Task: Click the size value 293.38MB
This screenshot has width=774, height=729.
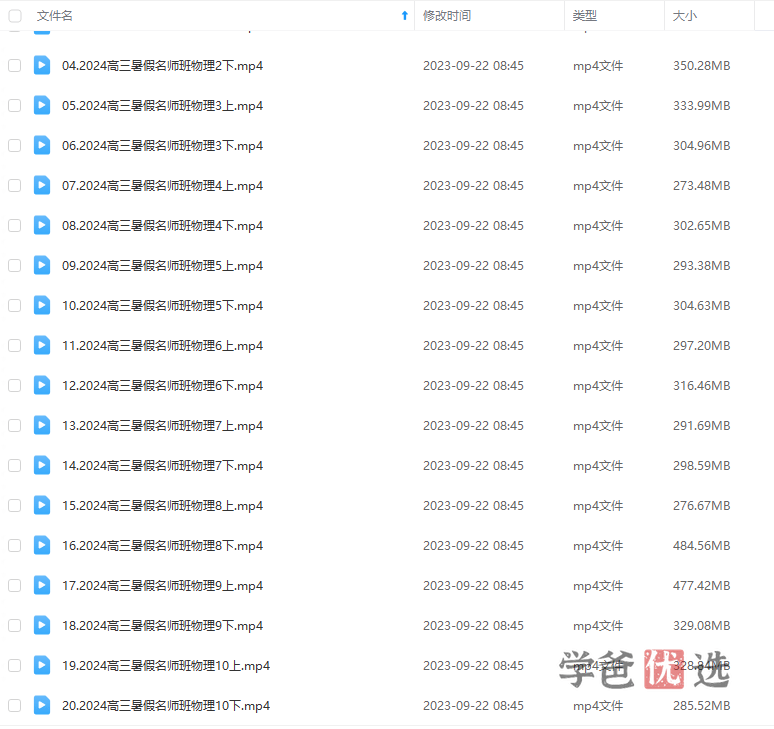Action: (701, 266)
